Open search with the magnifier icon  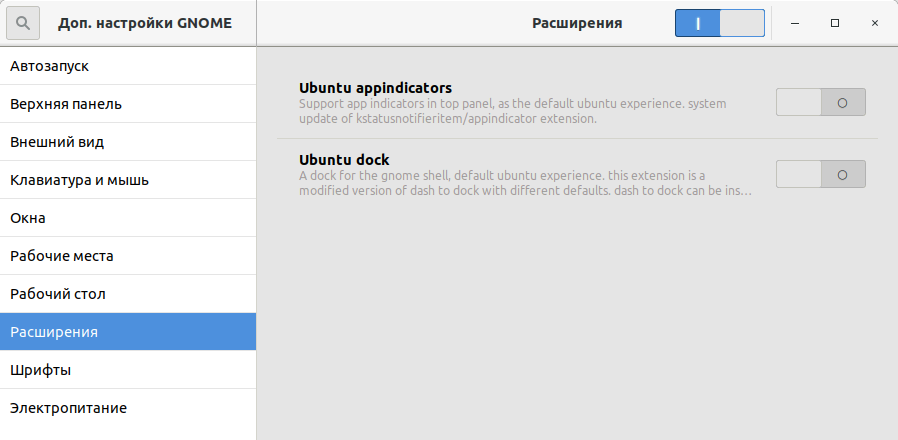23,23
